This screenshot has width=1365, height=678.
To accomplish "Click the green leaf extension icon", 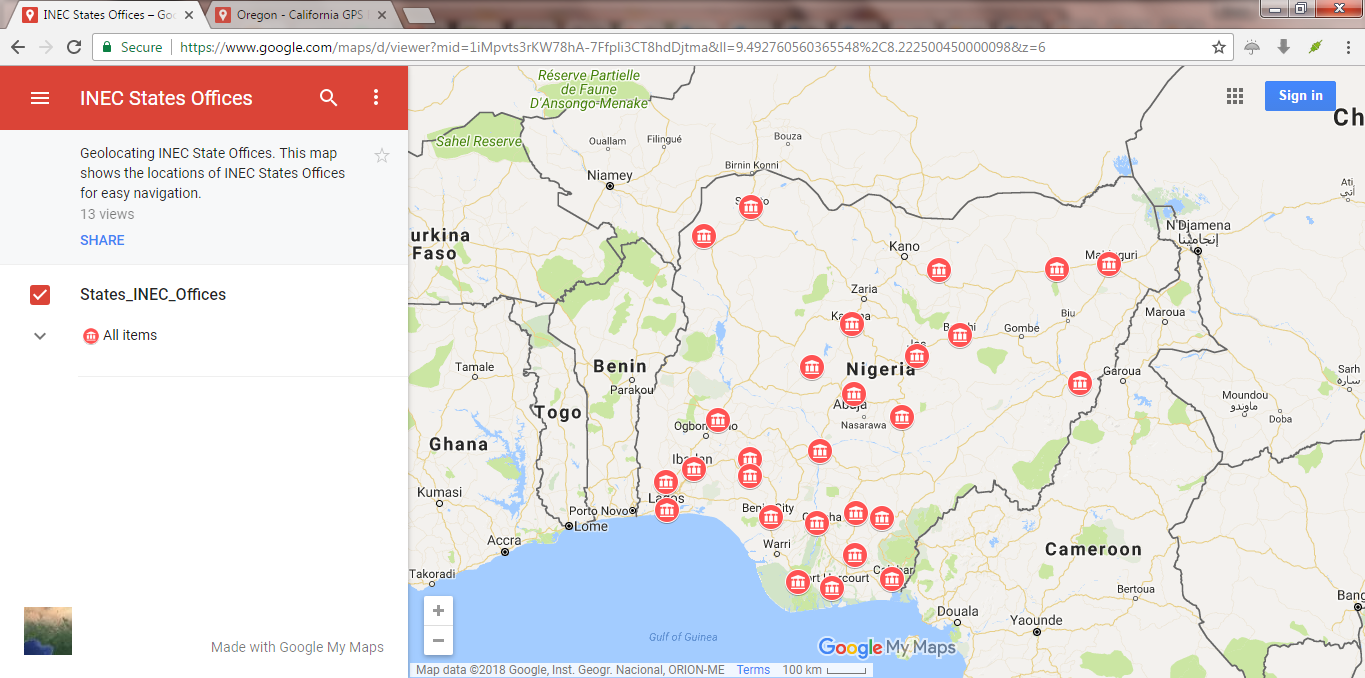I will pyautogui.click(x=1315, y=47).
